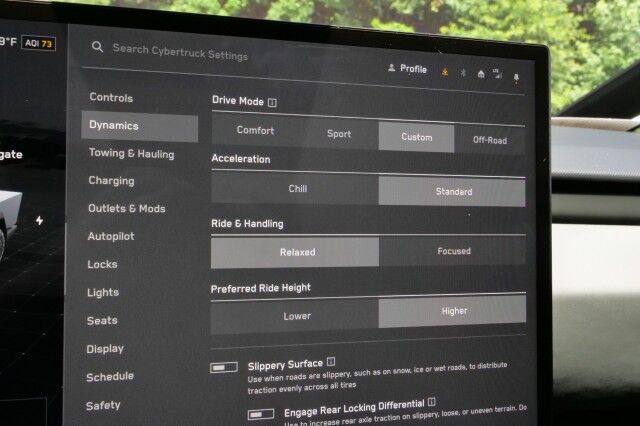Set Ride & Handling to Focused
The image size is (640, 426).
pos(452,251)
